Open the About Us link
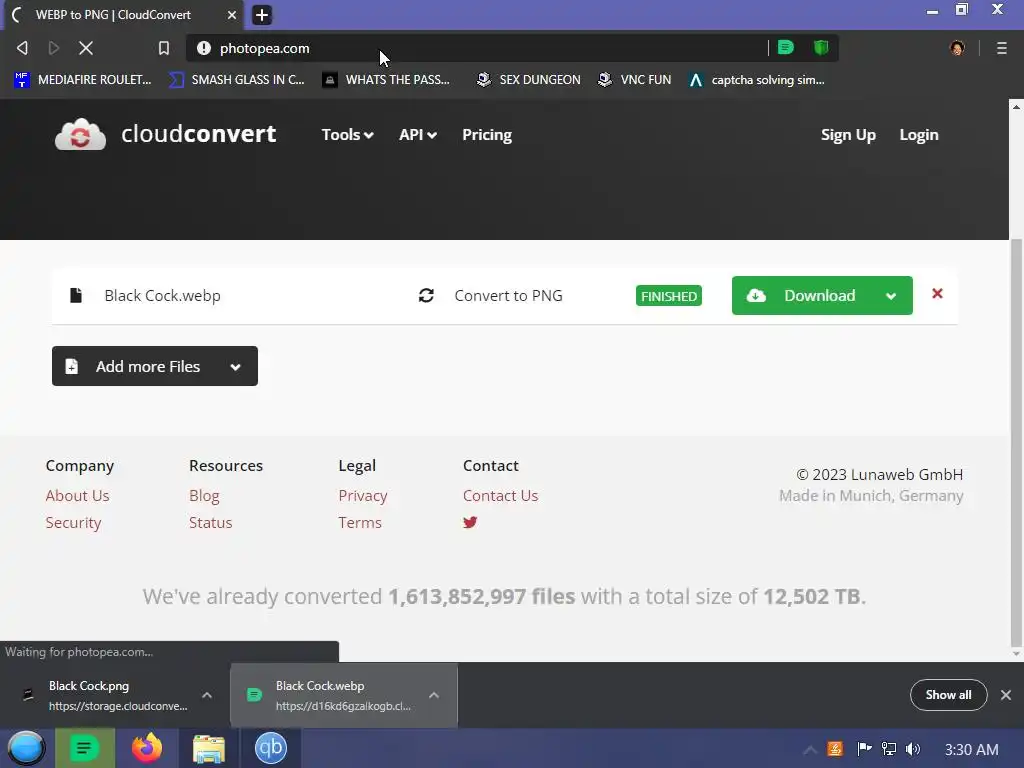The width and height of the screenshot is (1024, 768). pos(77,496)
